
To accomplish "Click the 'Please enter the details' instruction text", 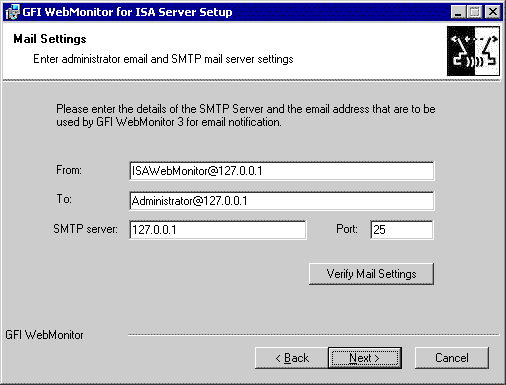I will pos(246,115).
